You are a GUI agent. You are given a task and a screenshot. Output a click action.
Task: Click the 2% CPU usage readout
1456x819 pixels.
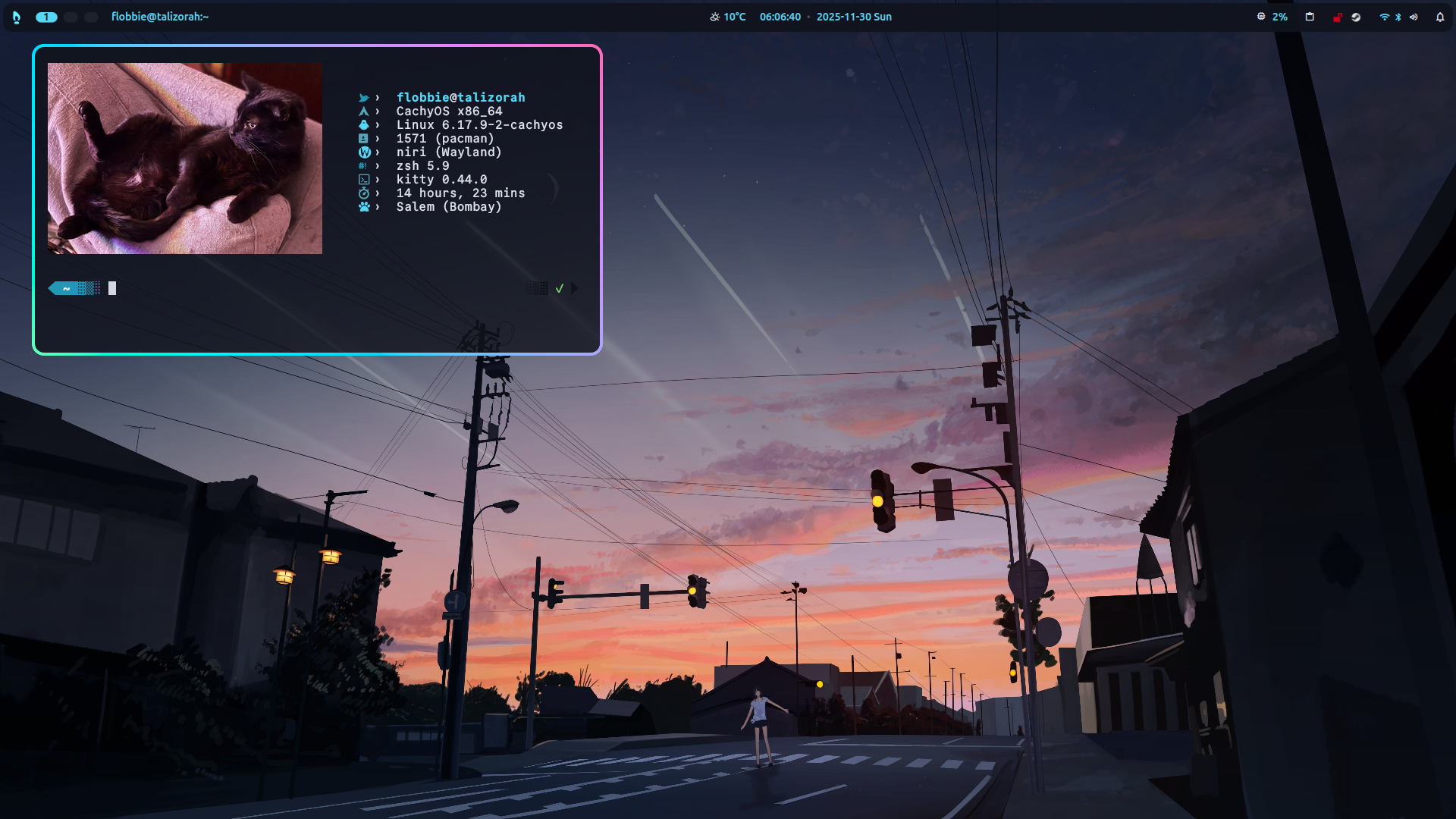tap(1280, 17)
